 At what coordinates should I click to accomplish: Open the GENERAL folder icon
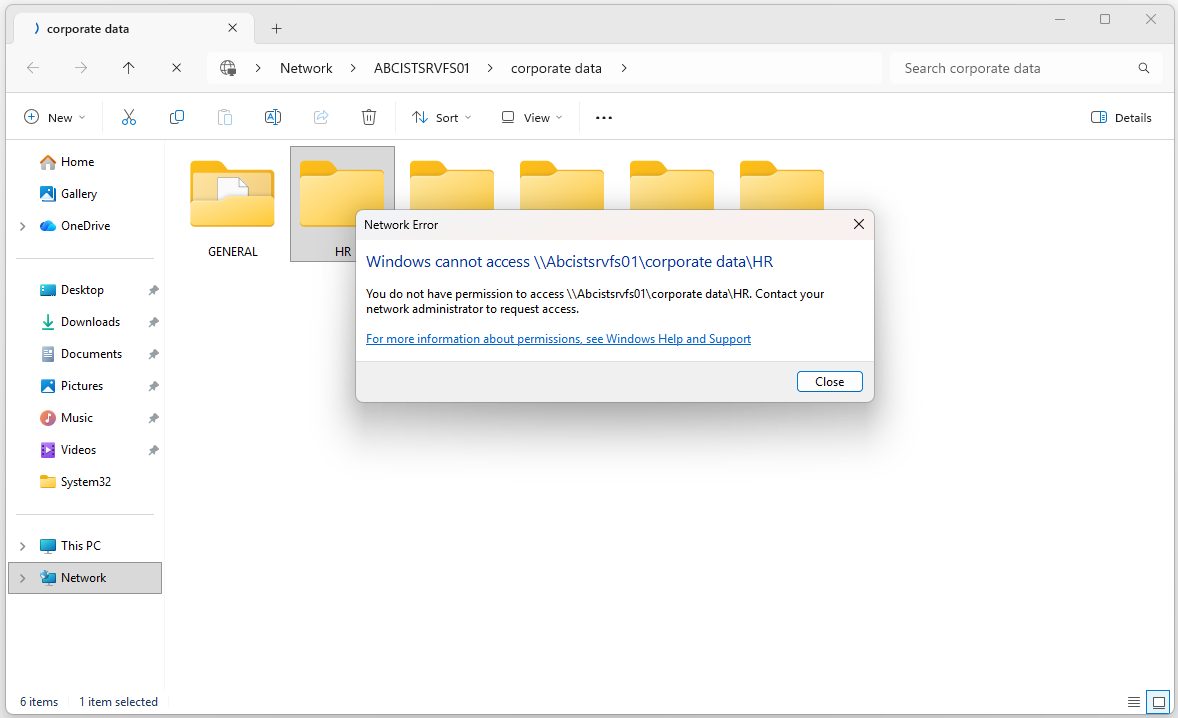tap(232, 194)
